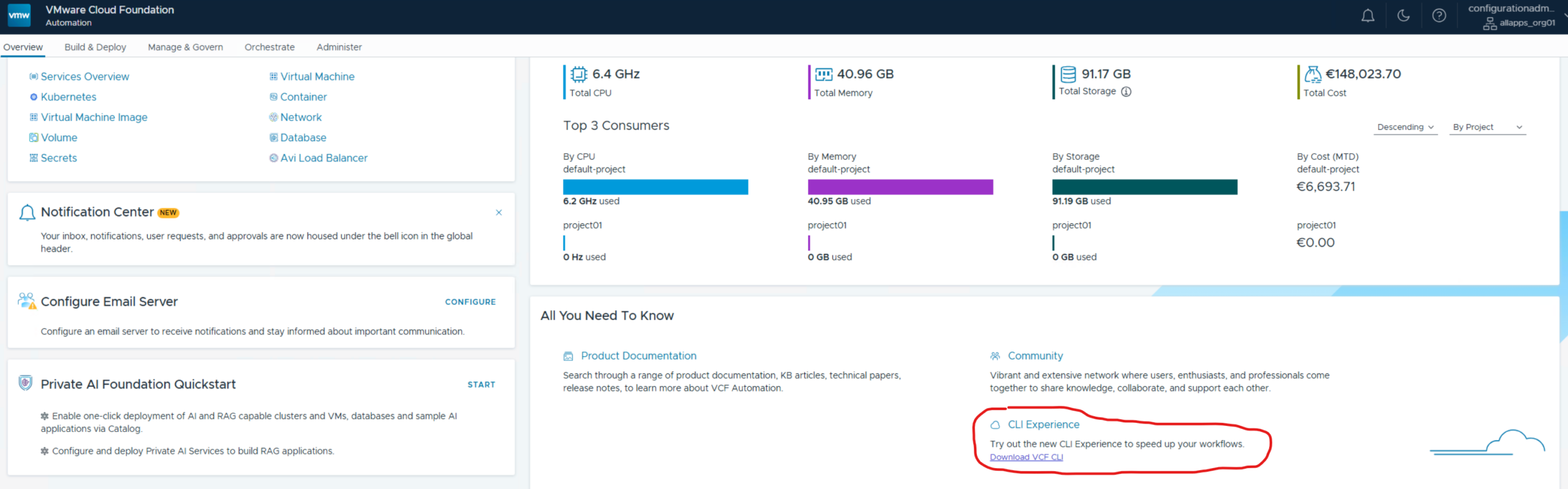This screenshot has width=1568, height=489.
Task: Open the Product Documentation link
Action: pos(638,356)
